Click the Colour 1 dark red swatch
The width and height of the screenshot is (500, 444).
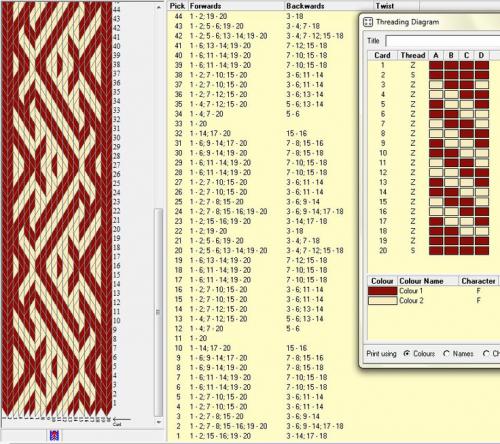[x=382, y=291]
